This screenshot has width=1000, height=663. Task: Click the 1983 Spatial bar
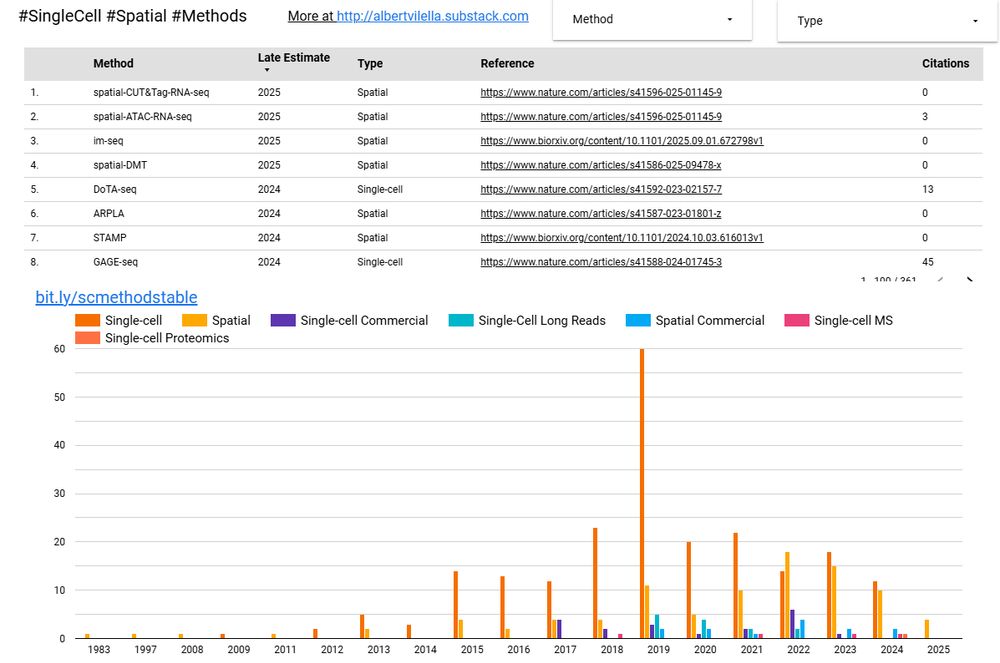click(87, 636)
